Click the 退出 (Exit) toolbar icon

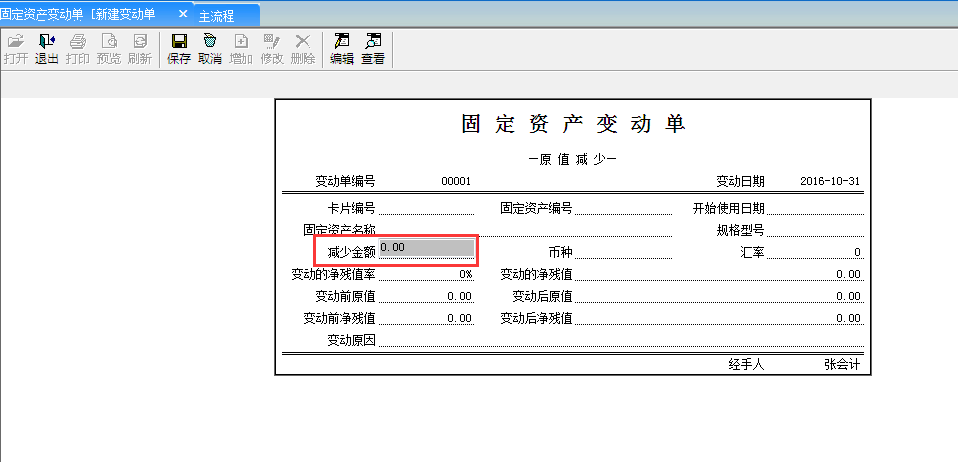46,49
